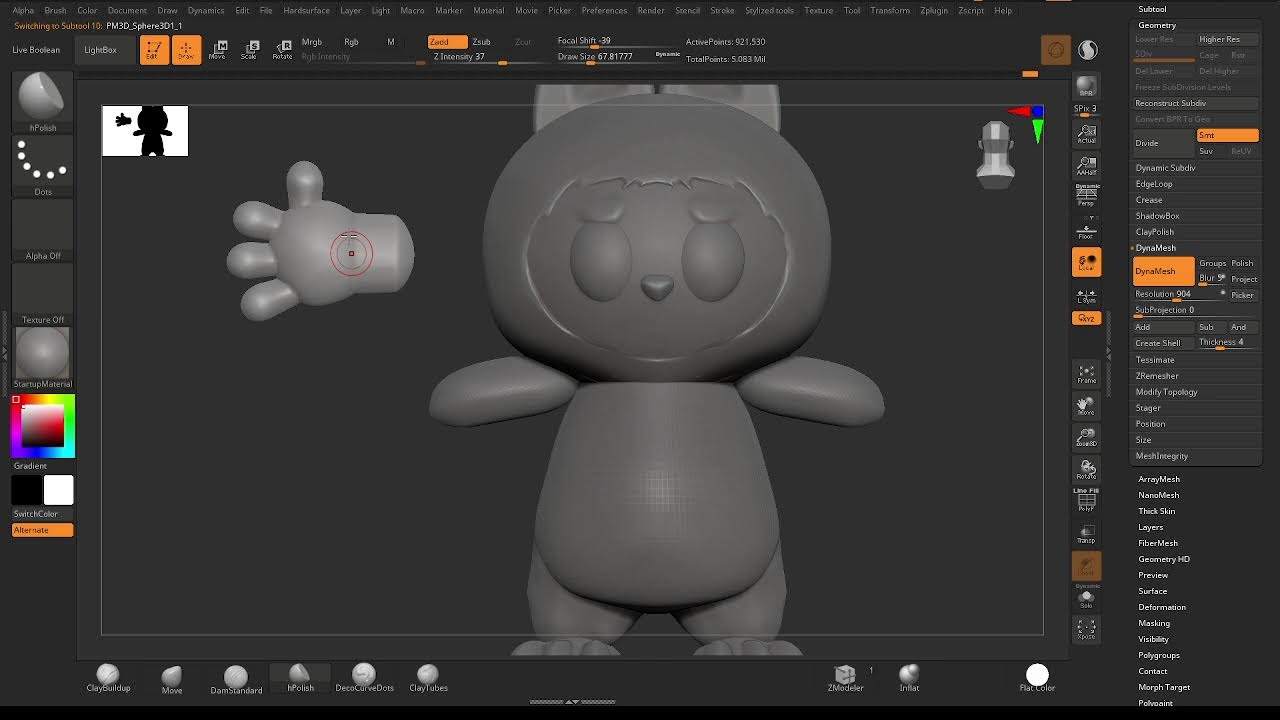Expand the Deformation subpalette
1280x720 pixels.
coord(1162,607)
